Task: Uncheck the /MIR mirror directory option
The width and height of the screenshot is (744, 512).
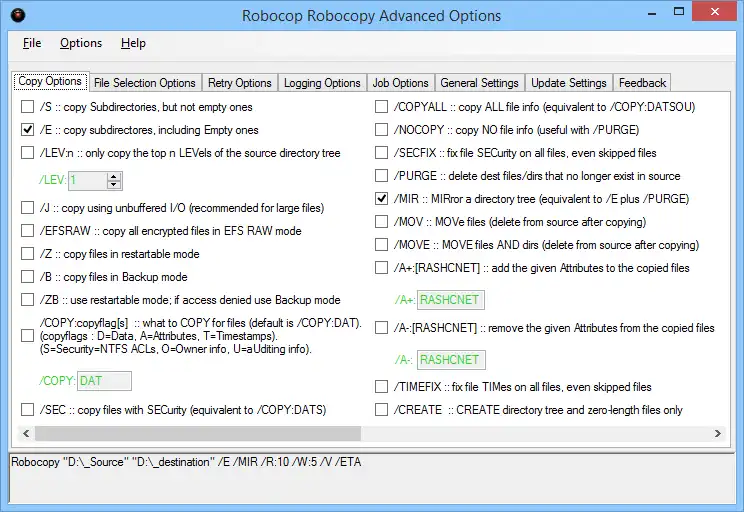Action: [x=381, y=199]
